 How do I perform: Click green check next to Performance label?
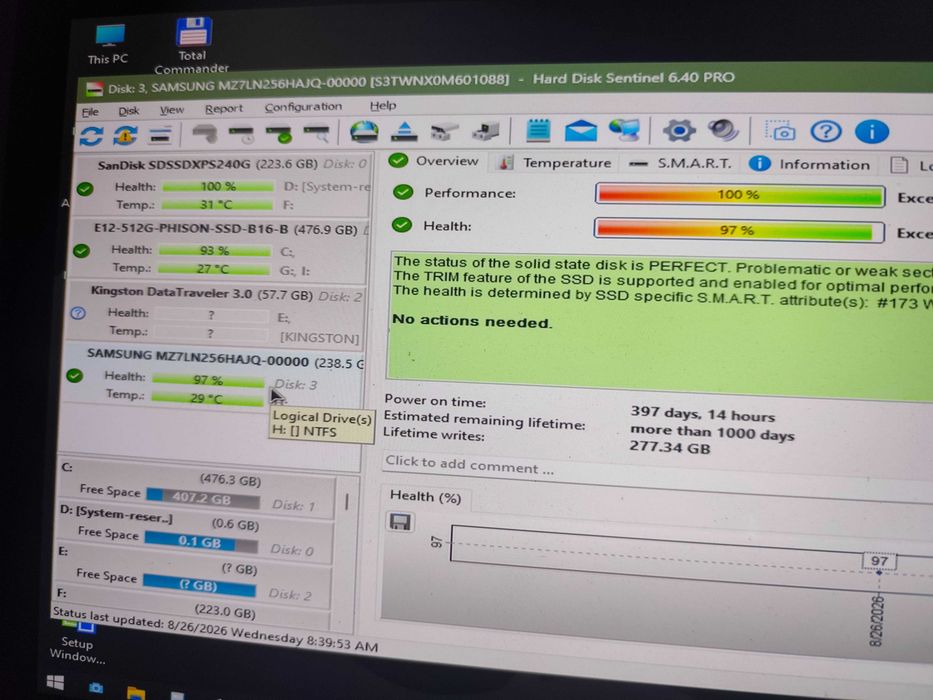coord(403,192)
